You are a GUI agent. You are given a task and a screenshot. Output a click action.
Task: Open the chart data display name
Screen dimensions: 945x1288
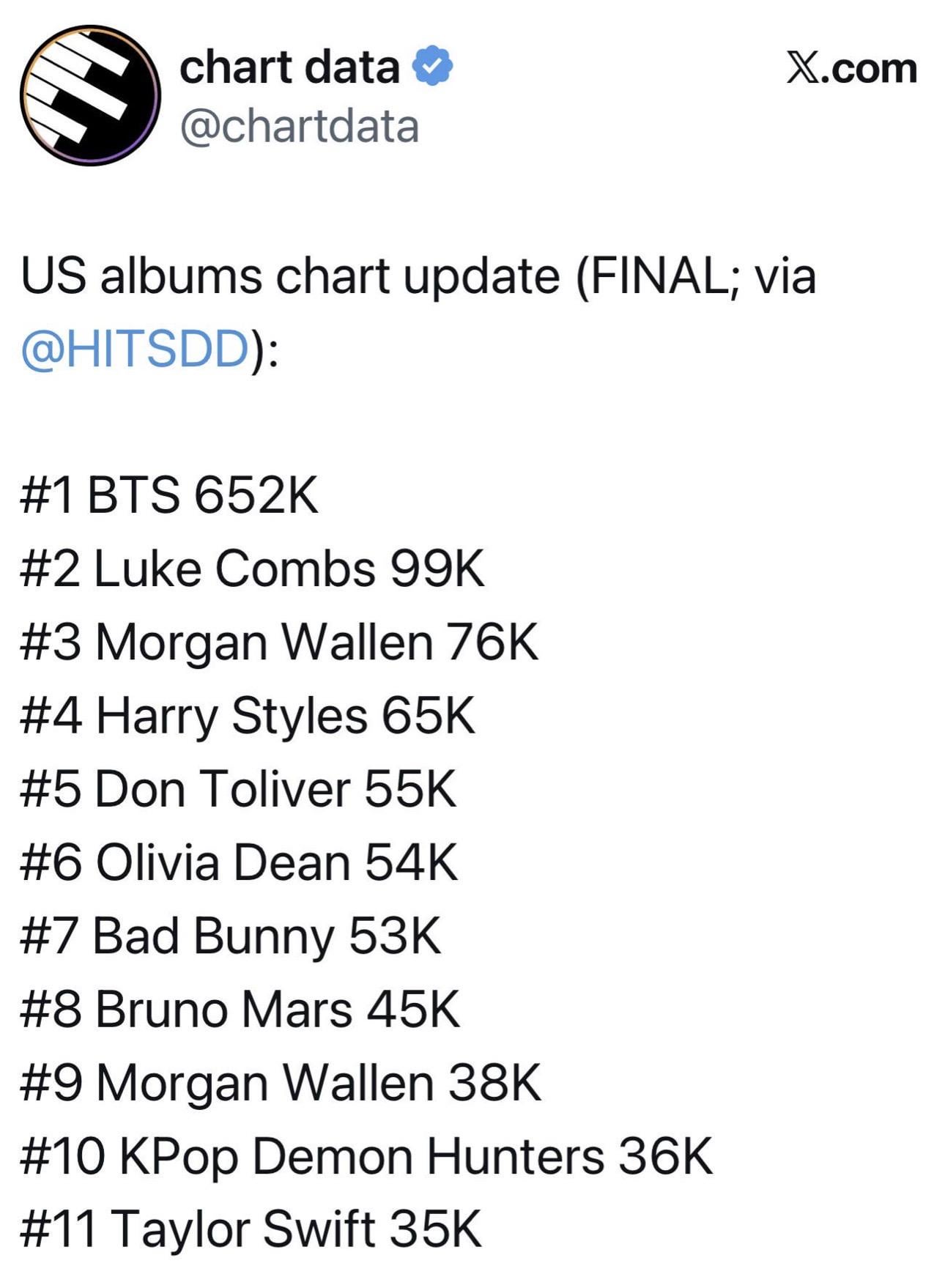click(x=289, y=67)
